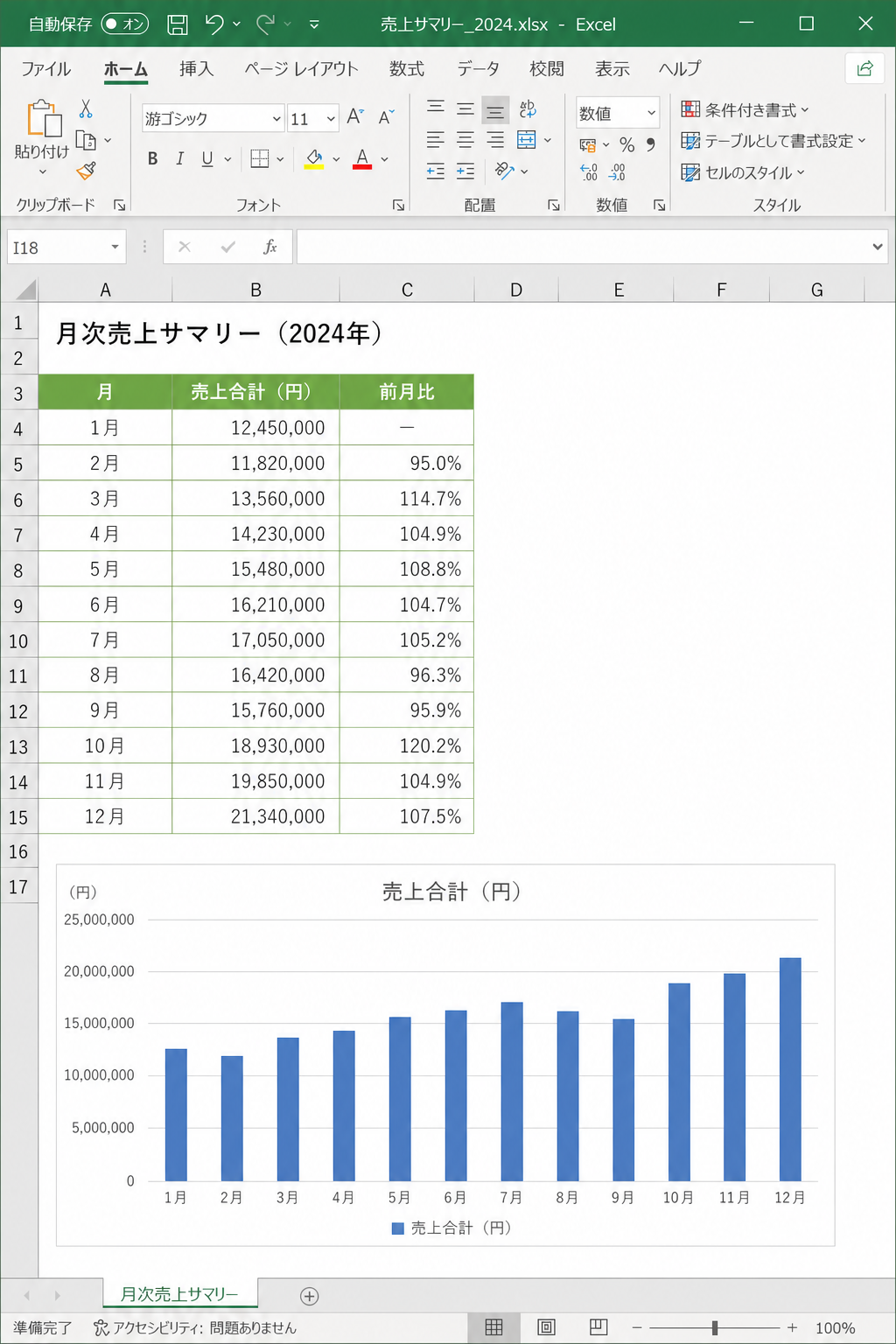Screen dimensions: 896x1344
Task: Click the Share icon button
Action: click(x=864, y=69)
